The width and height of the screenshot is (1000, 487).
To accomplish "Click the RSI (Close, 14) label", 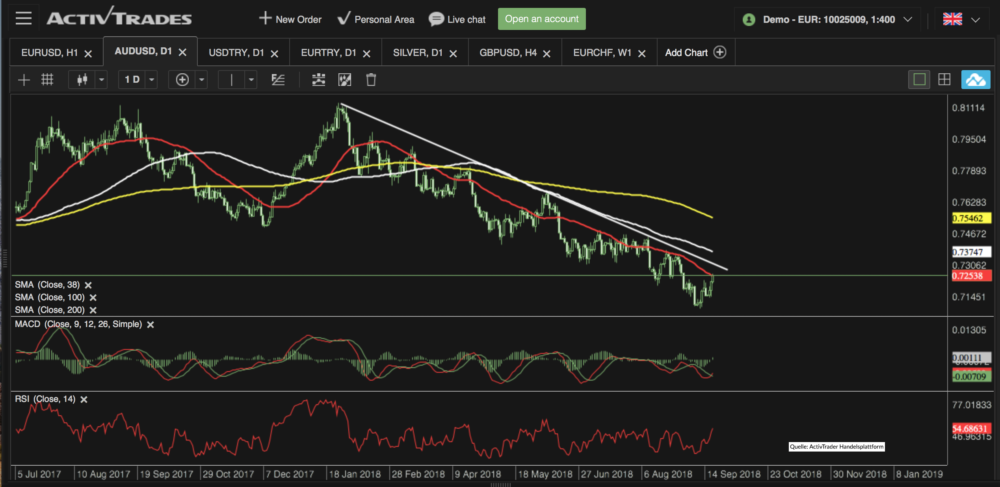I will pos(45,399).
